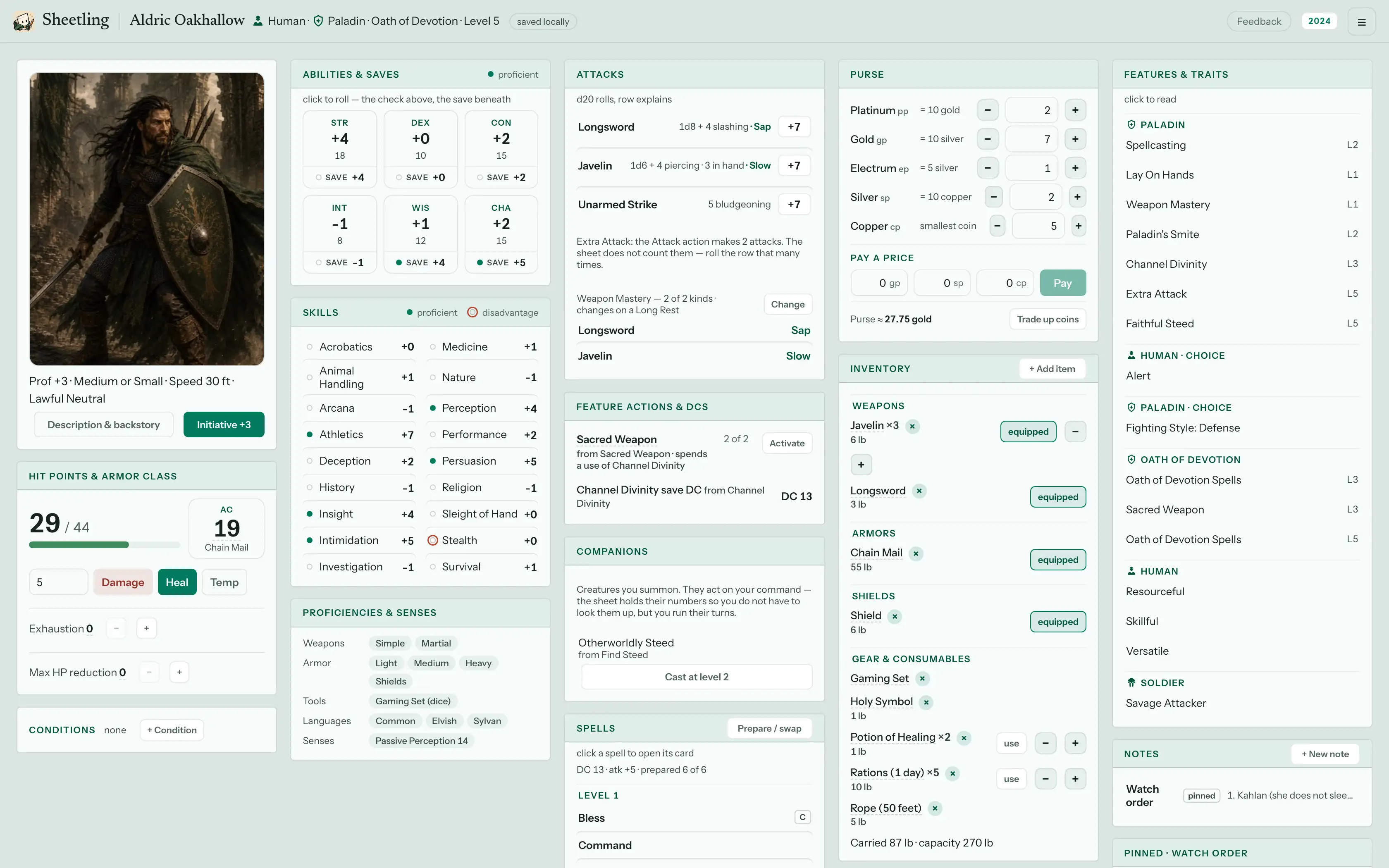Increase Max HP reduction
The width and height of the screenshot is (1389, 868).
click(179, 672)
